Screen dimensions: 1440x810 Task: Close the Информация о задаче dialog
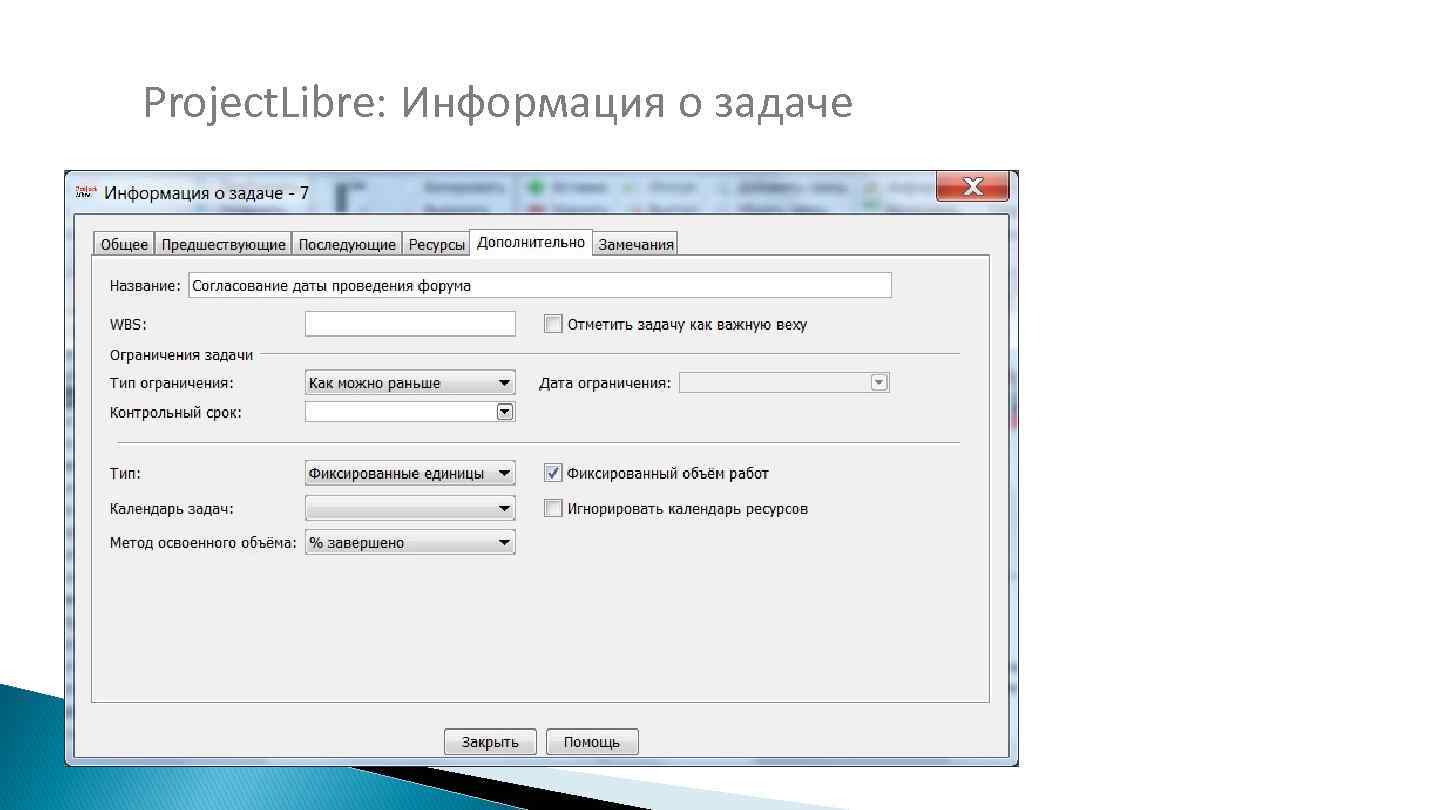[972, 187]
